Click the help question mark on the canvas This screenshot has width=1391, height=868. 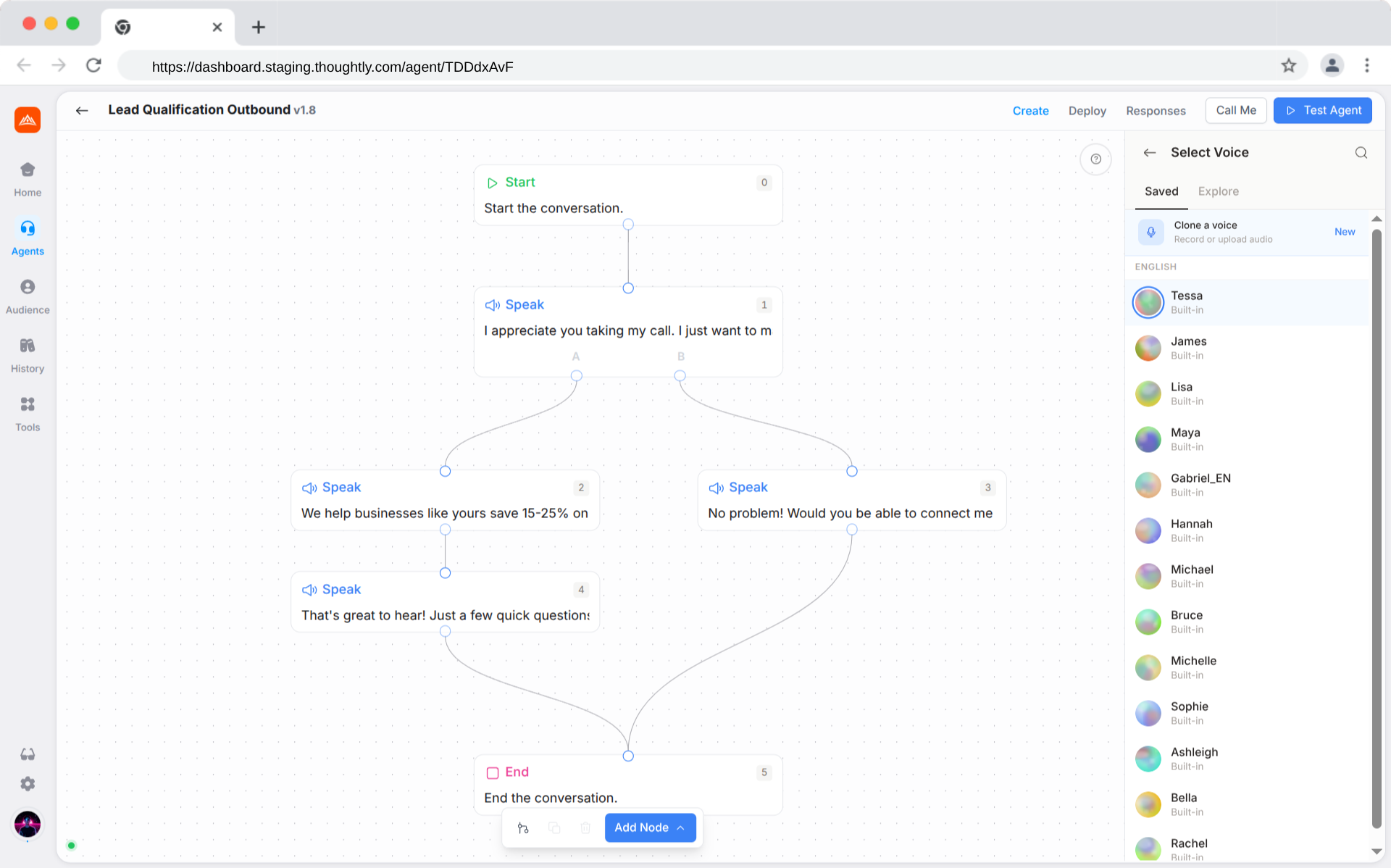pyautogui.click(x=1096, y=159)
